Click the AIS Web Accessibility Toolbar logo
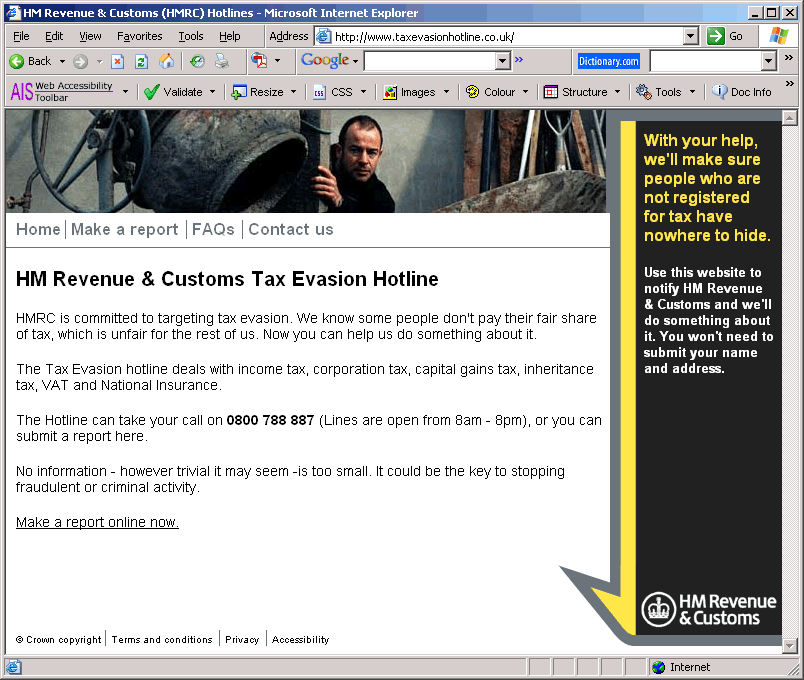Viewport: 804px width, 680px height. tap(62, 92)
